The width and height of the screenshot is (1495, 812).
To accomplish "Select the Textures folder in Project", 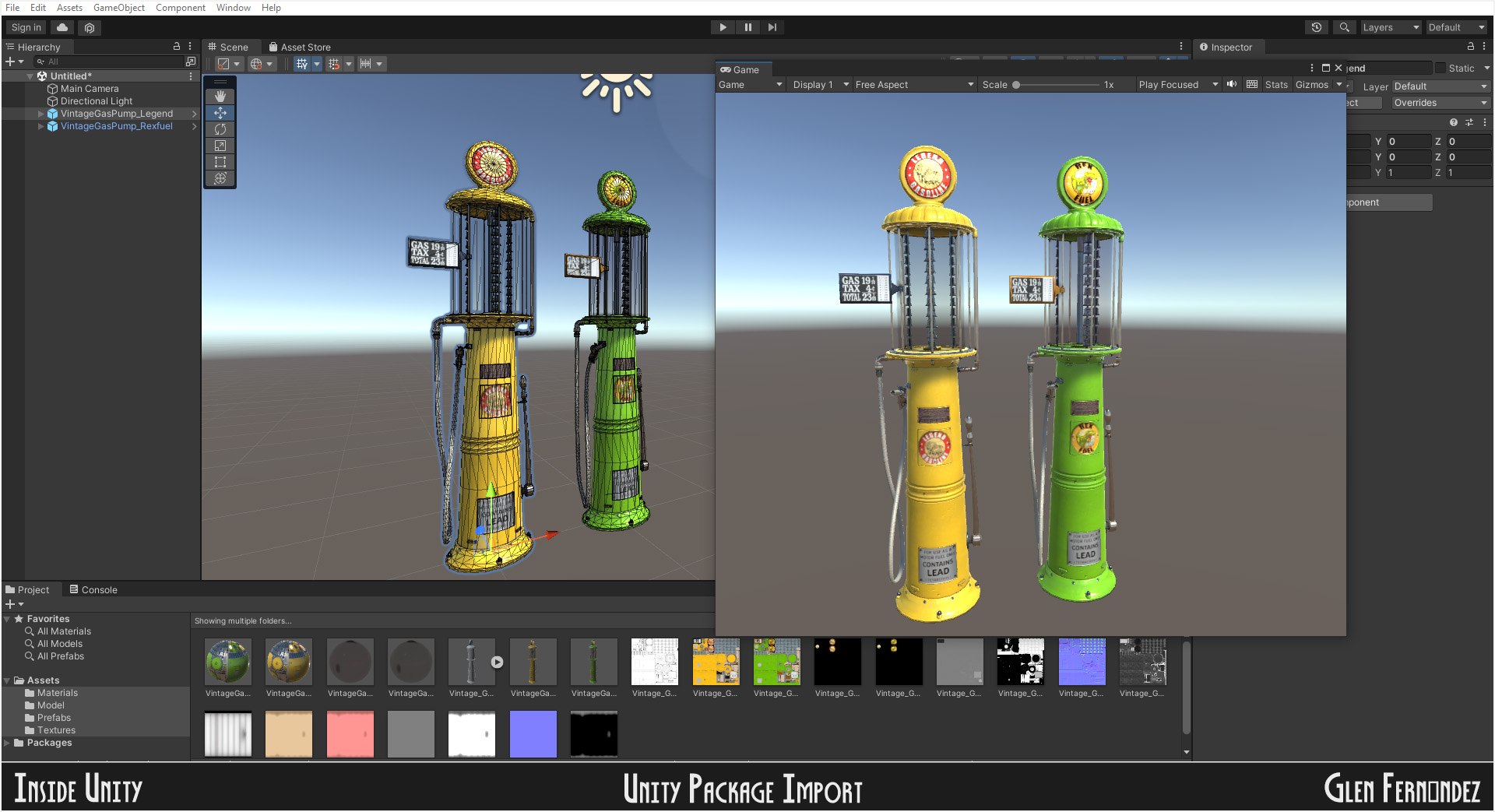I will (57, 730).
